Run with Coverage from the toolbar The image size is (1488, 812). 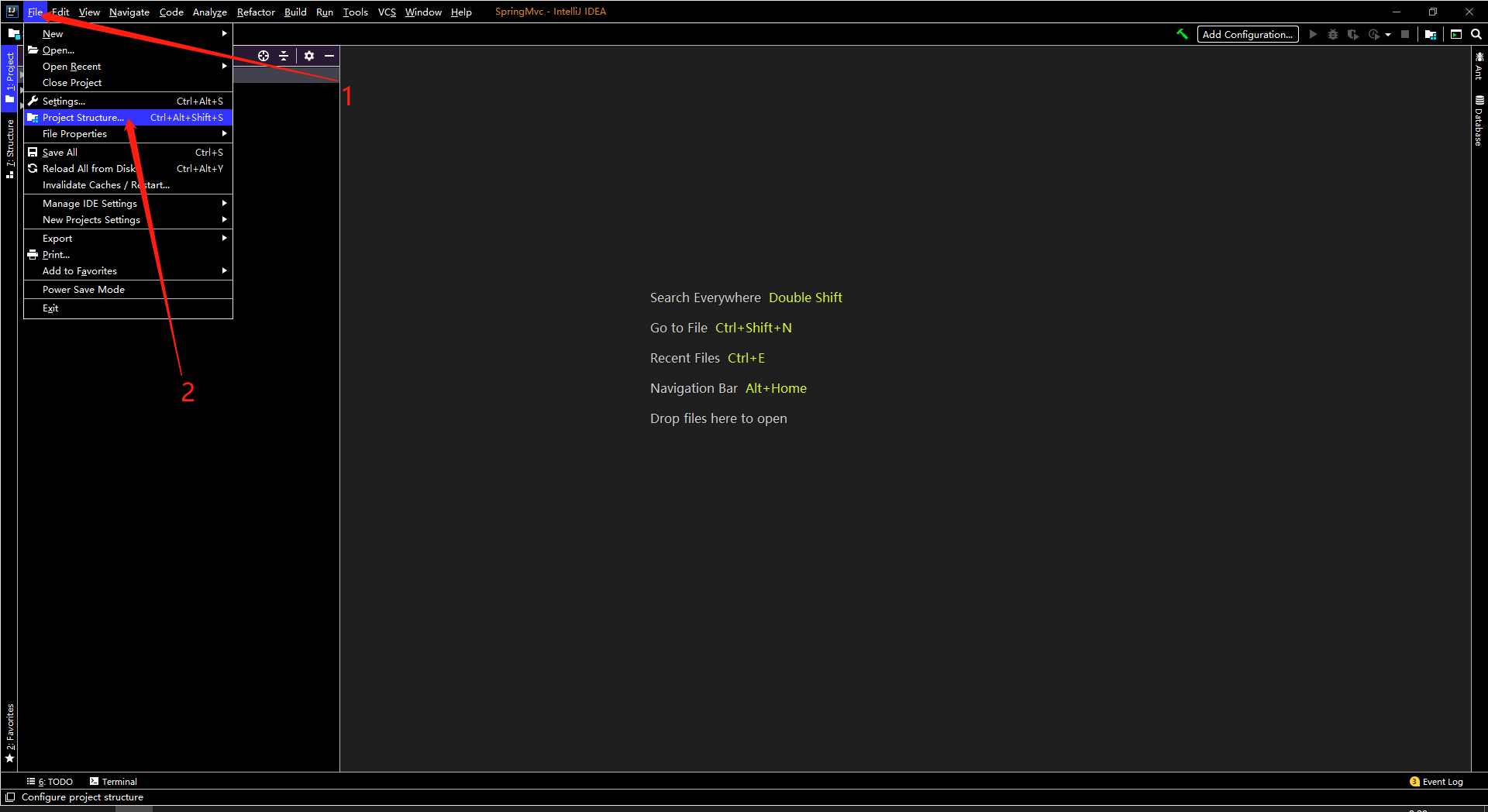[x=1353, y=34]
